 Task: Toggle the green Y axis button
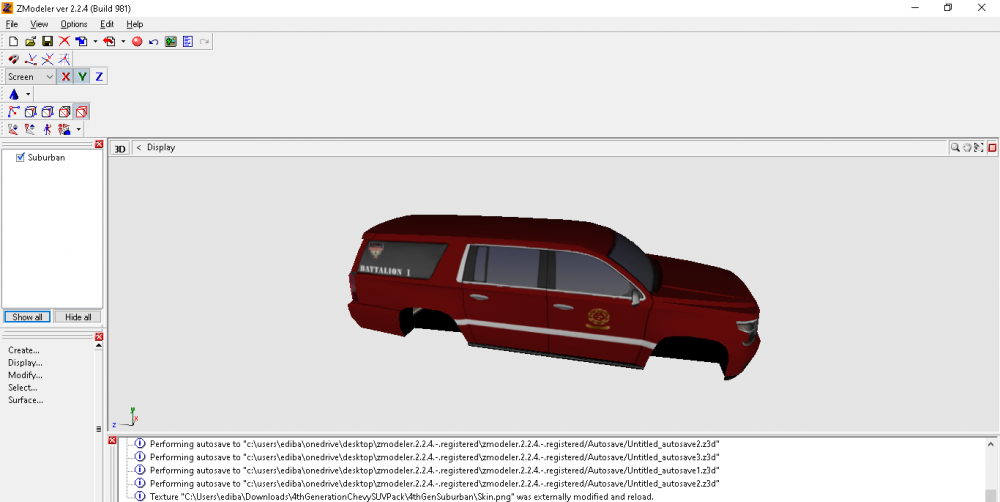coord(82,76)
